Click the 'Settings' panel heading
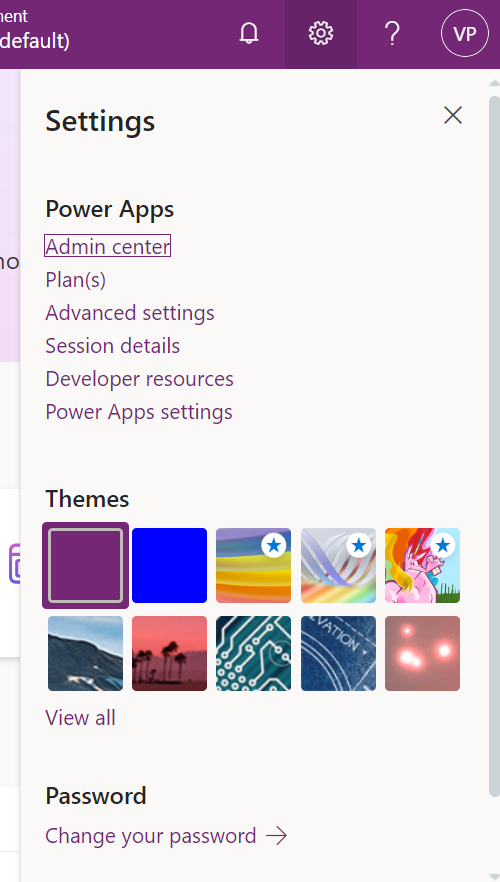 [100, 121]
